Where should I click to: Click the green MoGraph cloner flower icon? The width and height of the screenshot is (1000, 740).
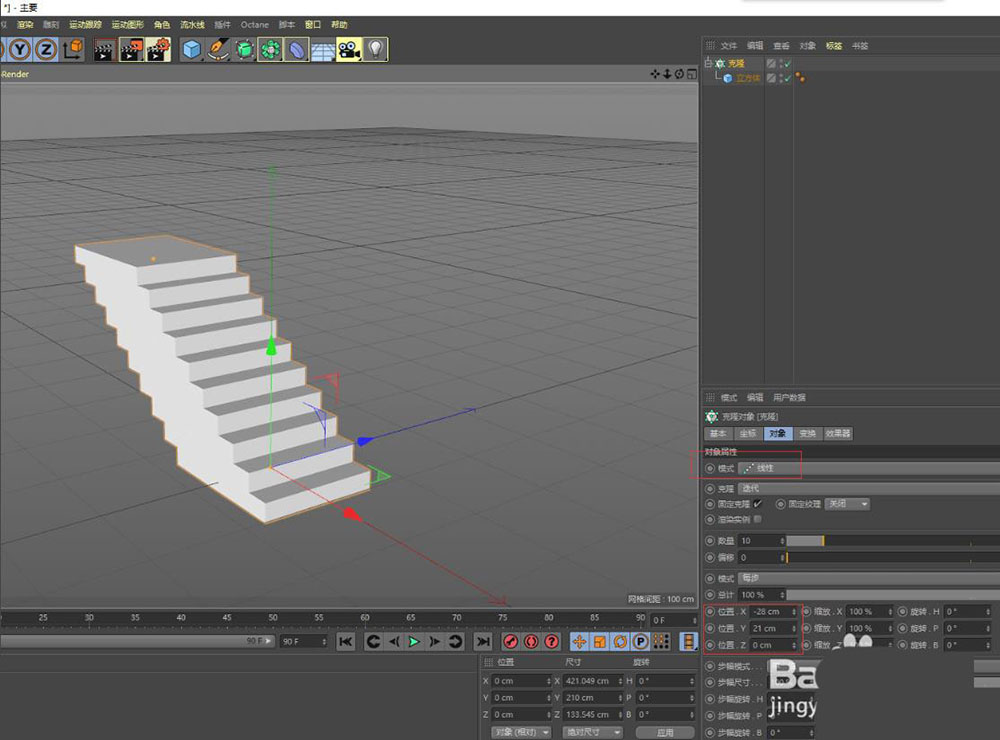point(270,49)
